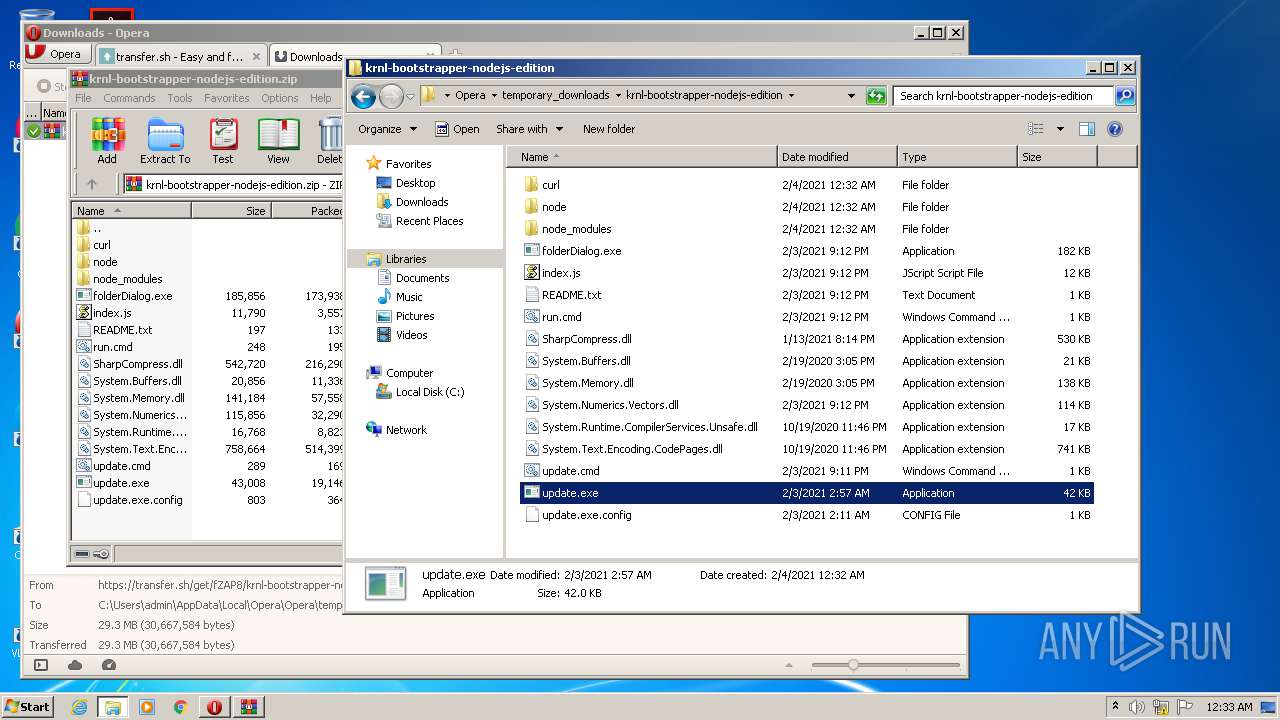Screen dimensions: 1280x720
Task: Click WinRAR icon in taskbar
Action: (248, 707)
